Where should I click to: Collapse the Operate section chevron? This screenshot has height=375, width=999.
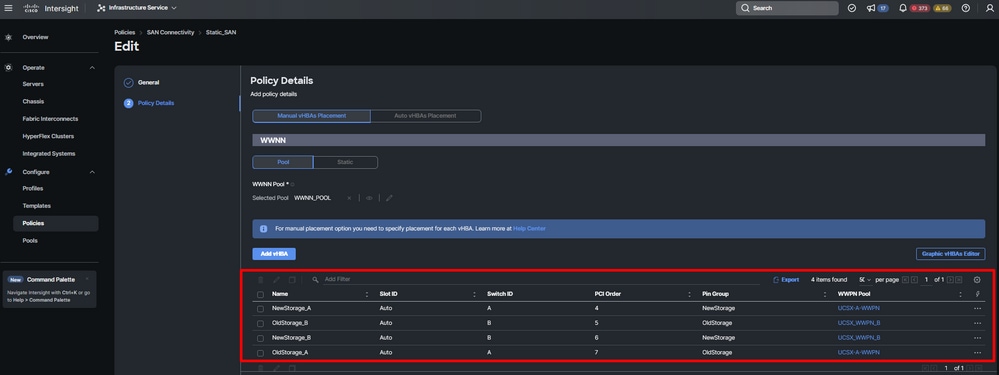(92, 67)
